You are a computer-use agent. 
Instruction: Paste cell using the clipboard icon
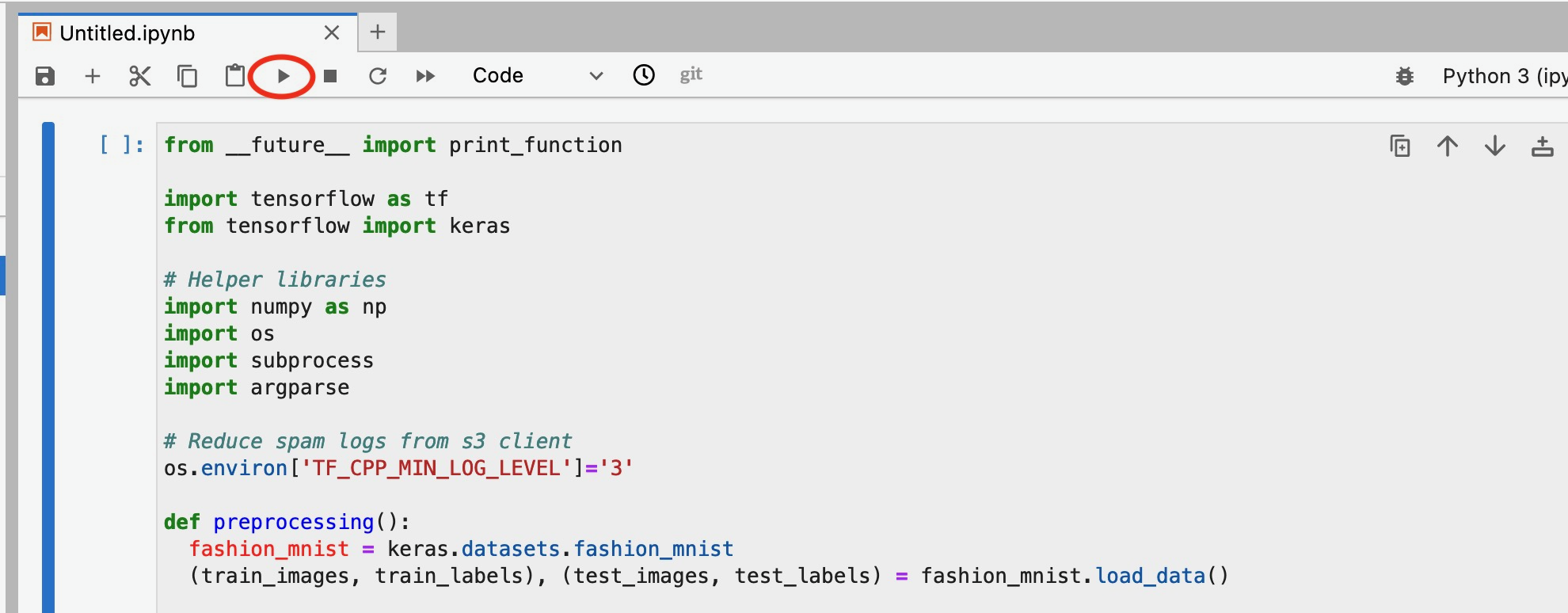coord(234,76)
